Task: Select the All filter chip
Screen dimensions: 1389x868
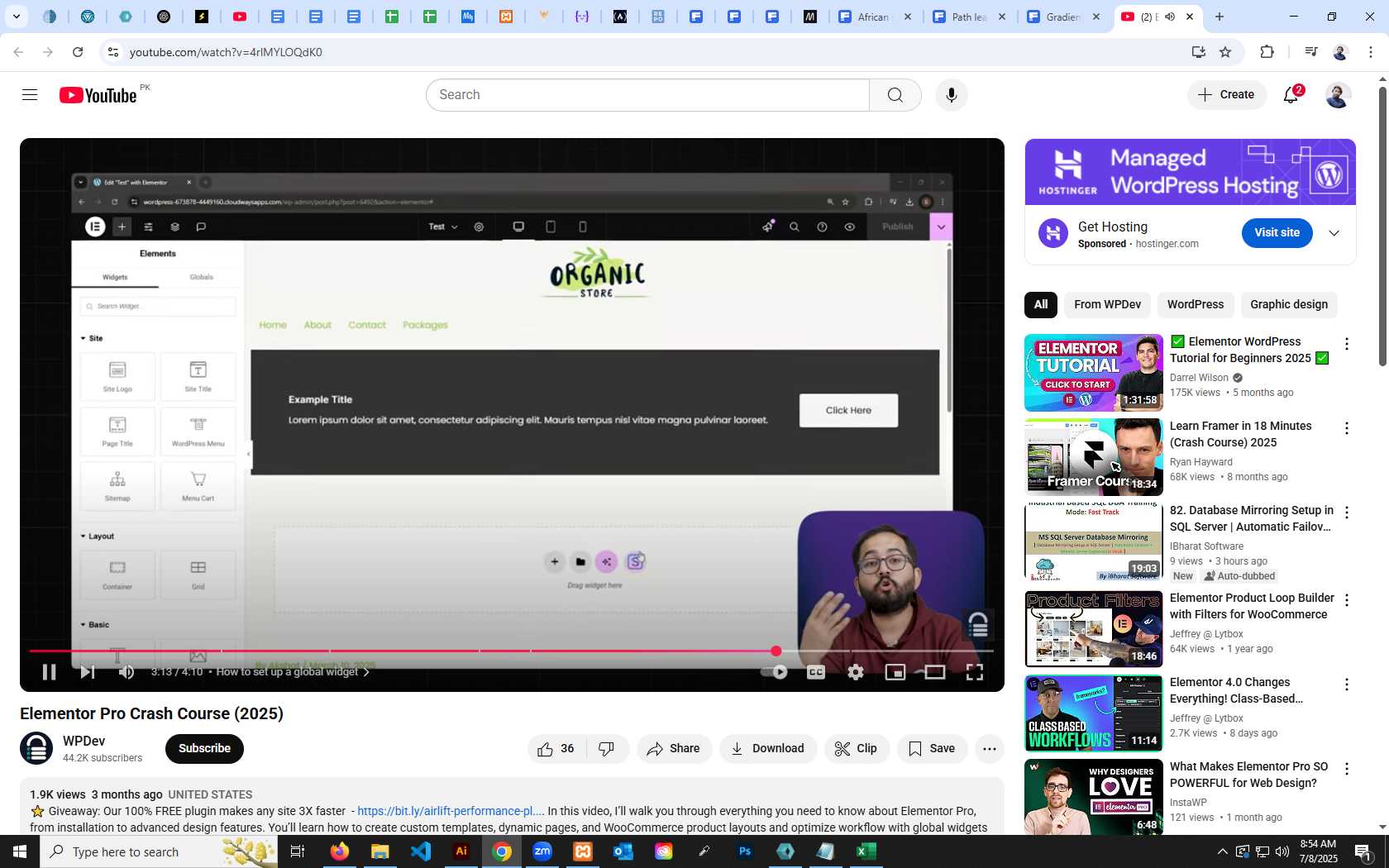Action: click(x=1041, y=305)
